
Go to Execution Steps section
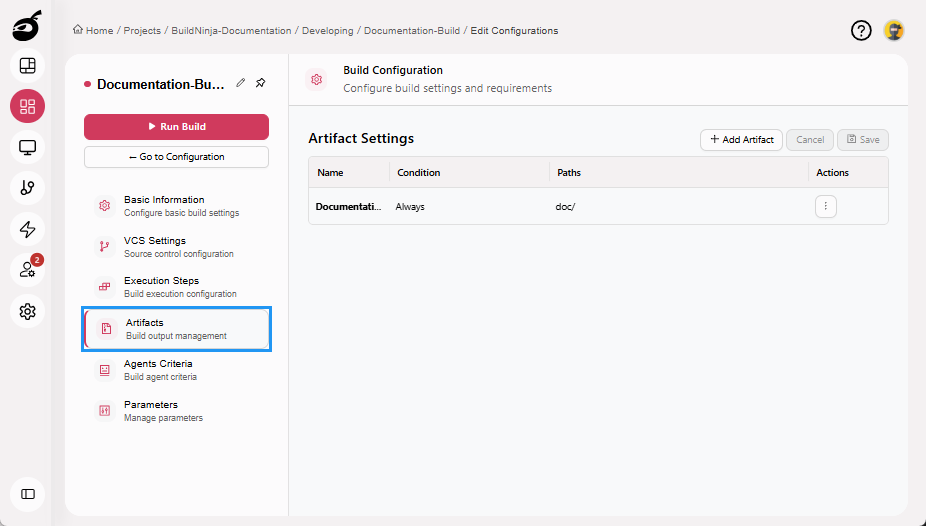(x=161, y=287)
